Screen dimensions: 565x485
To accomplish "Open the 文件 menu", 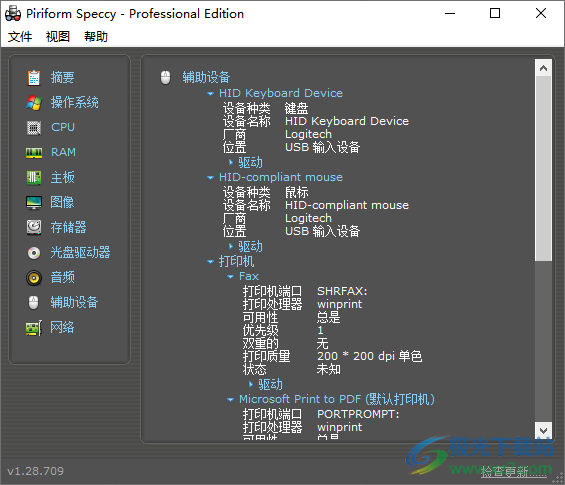I will pos(20,36).
